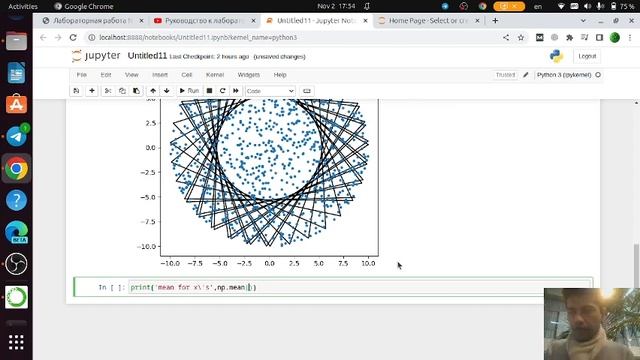Restart the kernel with the circular arrow
This screenshot has width=640, height=360.
(x=222, y=91)
